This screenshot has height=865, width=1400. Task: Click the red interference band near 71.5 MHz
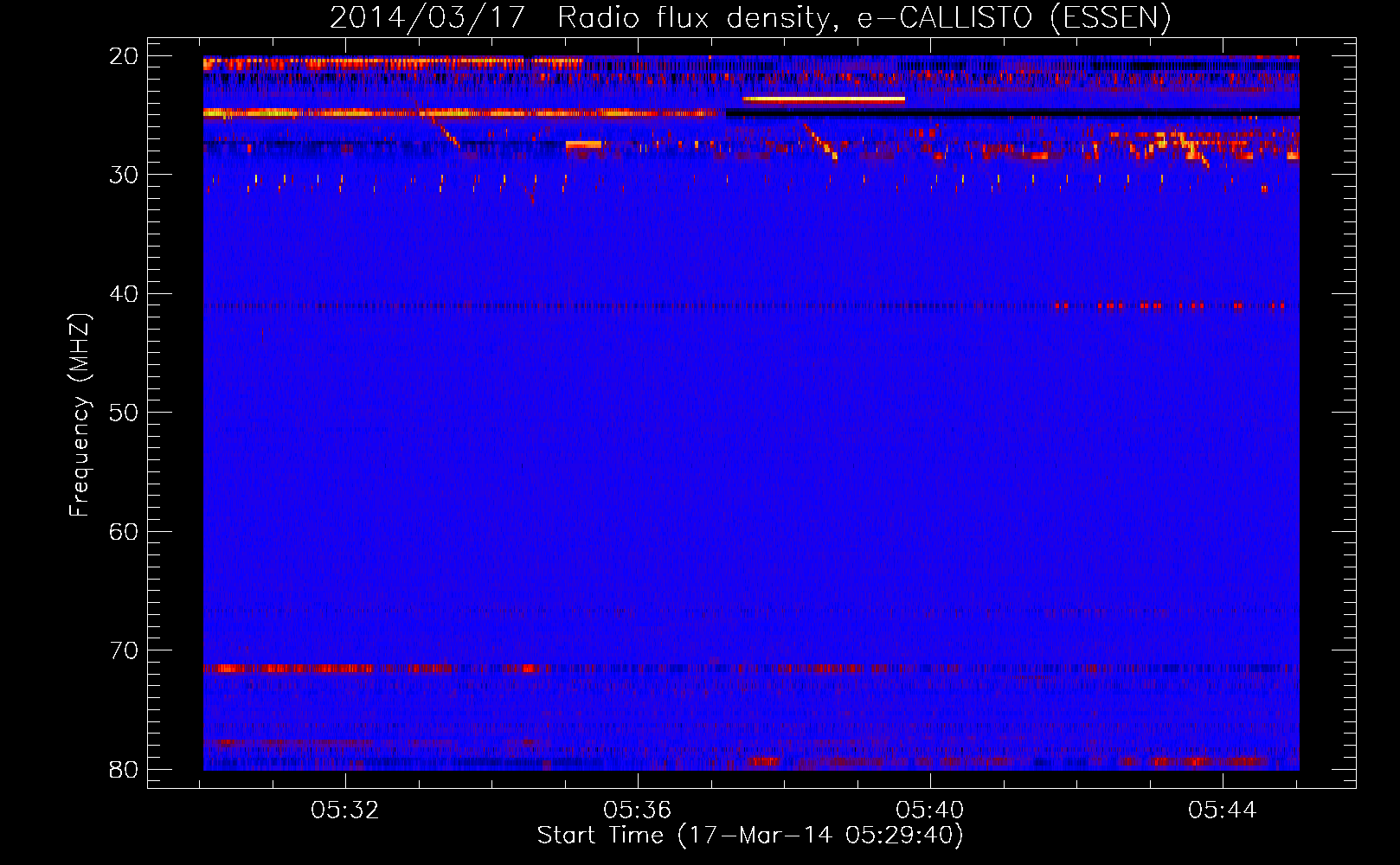[x=751, y=668]
